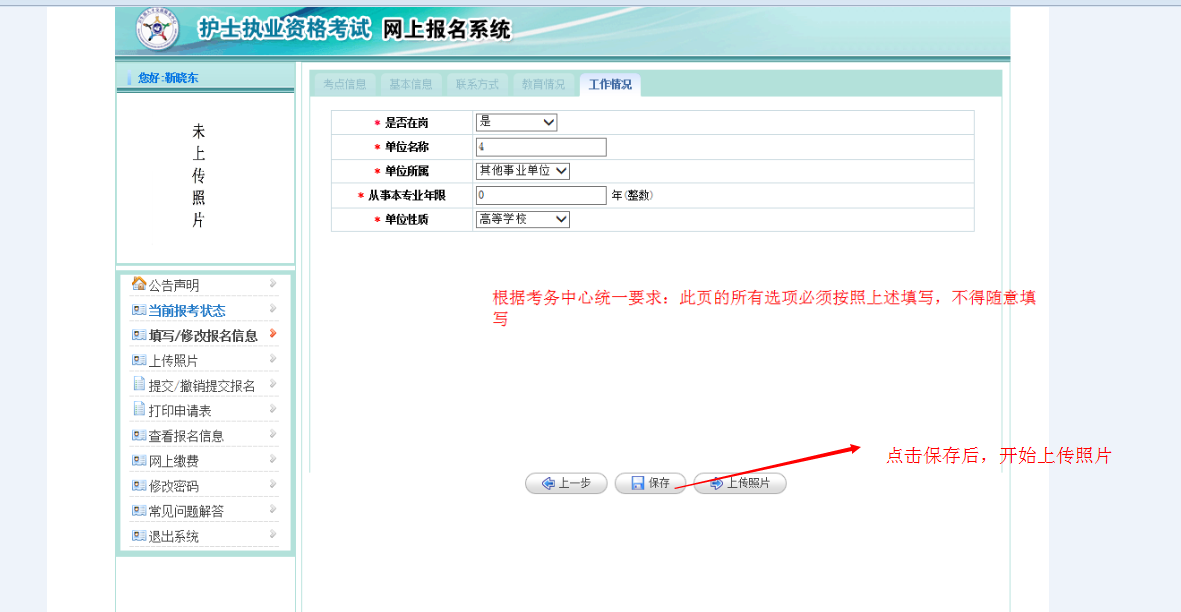Click the icon beside 网上缴费
The height and width of the screenshot is (612, 1181).
(x=139, y=460)
